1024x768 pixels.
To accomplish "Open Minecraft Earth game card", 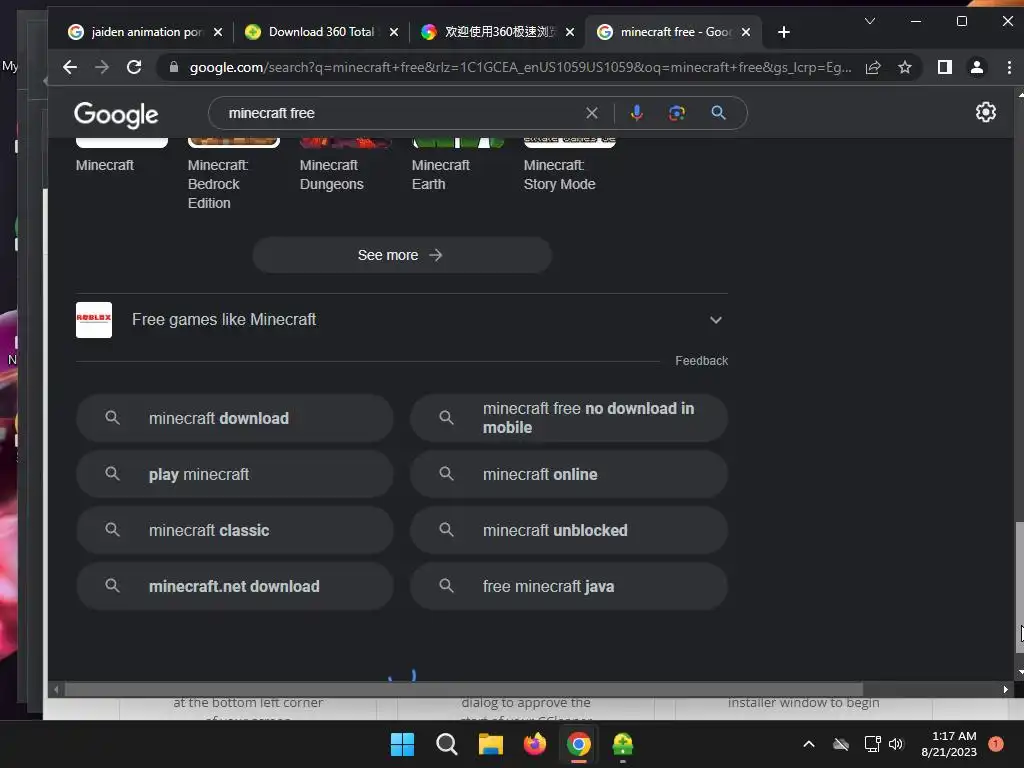I will point(457,165).
